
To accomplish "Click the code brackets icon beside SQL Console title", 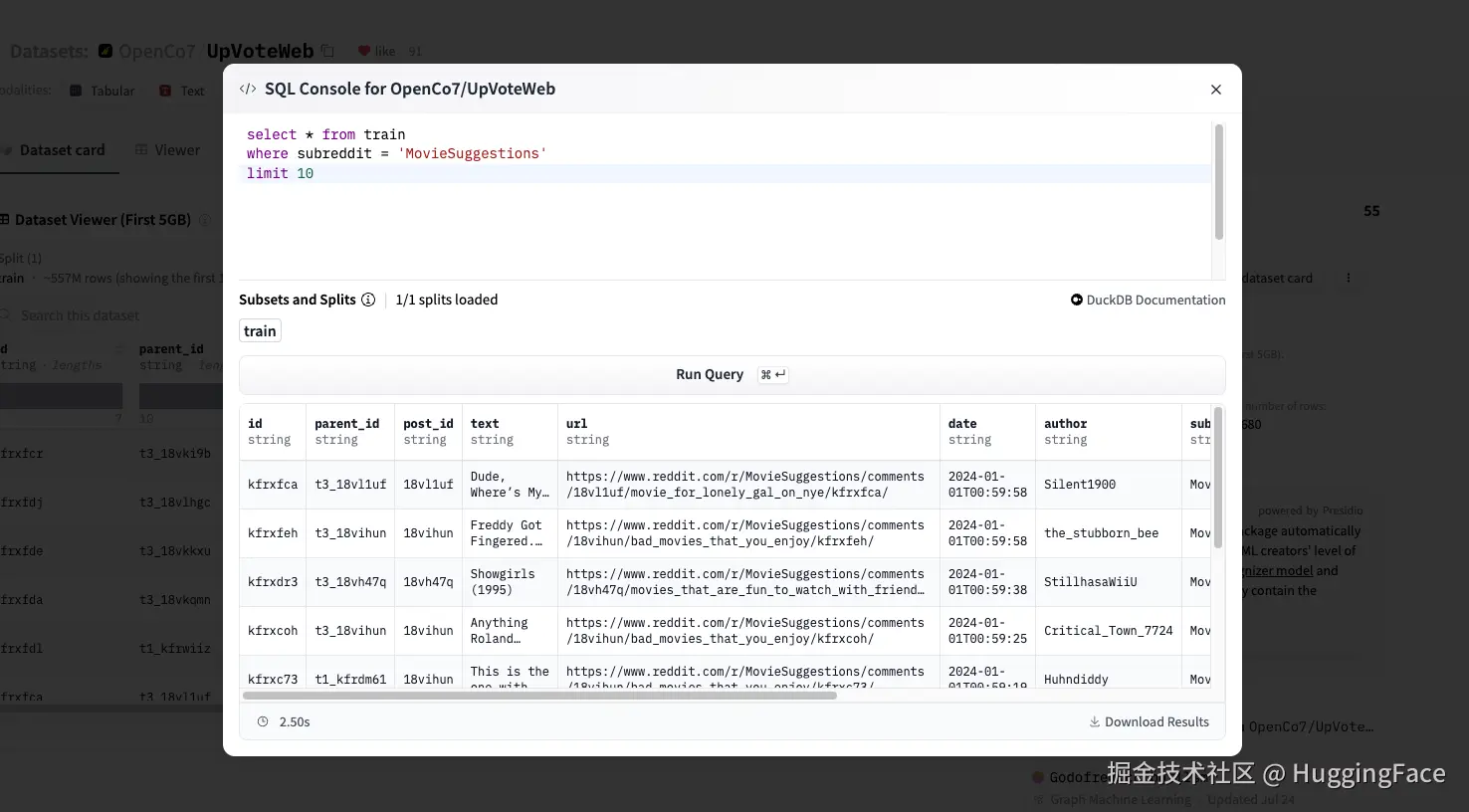I will point(248,89).
